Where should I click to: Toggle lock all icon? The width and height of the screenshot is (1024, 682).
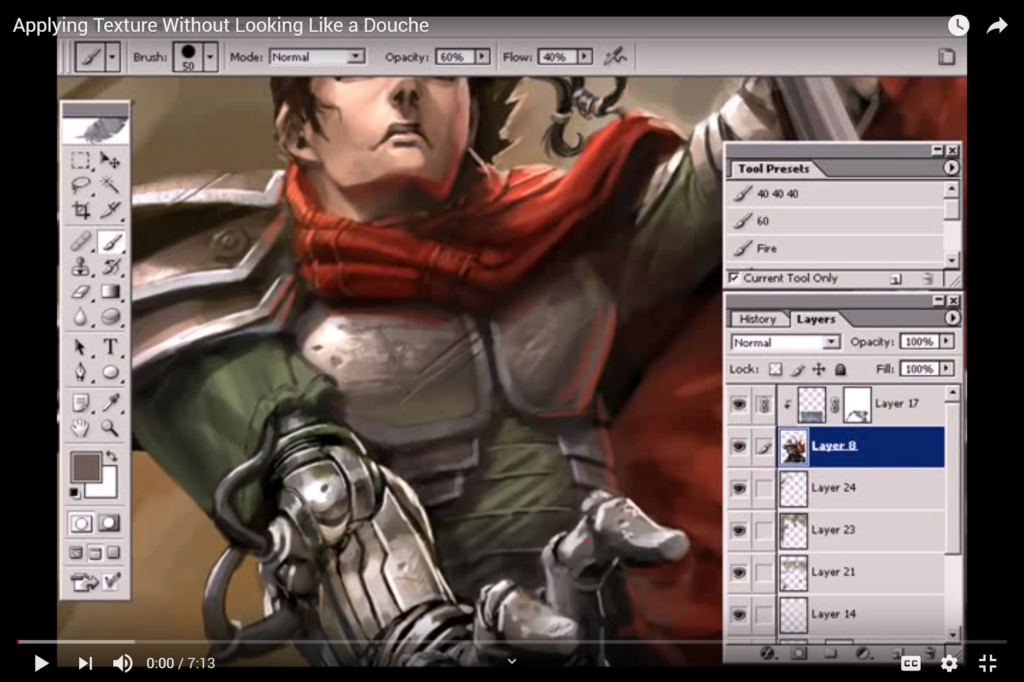pyautogui.click(x=840, y=369)
